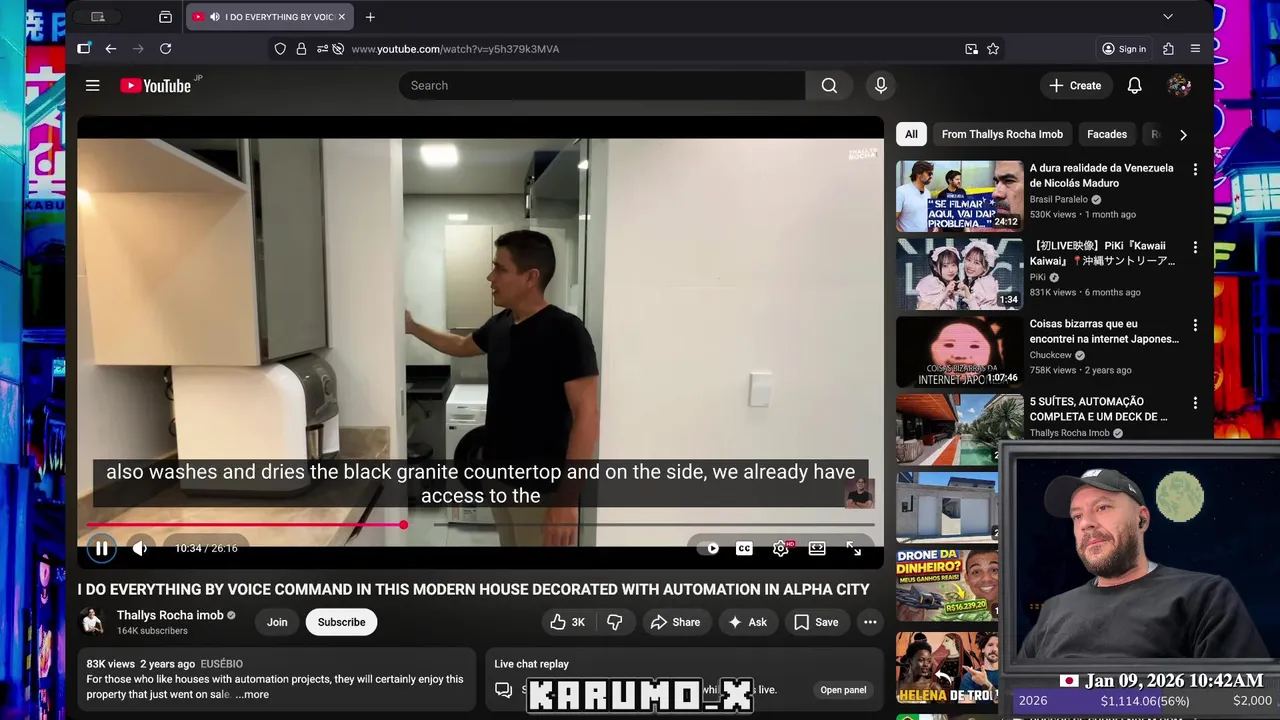The width and height of the screenshot is (1280, 720).
Task: Select From Thallys Rocha Imob chip
Action: (1002, 134)
